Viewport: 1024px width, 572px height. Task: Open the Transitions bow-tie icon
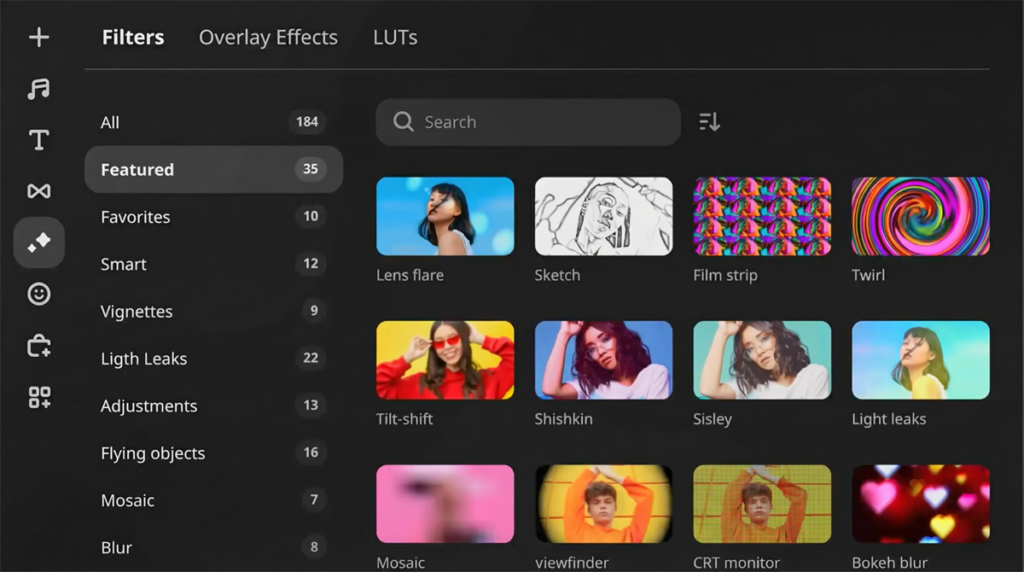coord(39,191)
